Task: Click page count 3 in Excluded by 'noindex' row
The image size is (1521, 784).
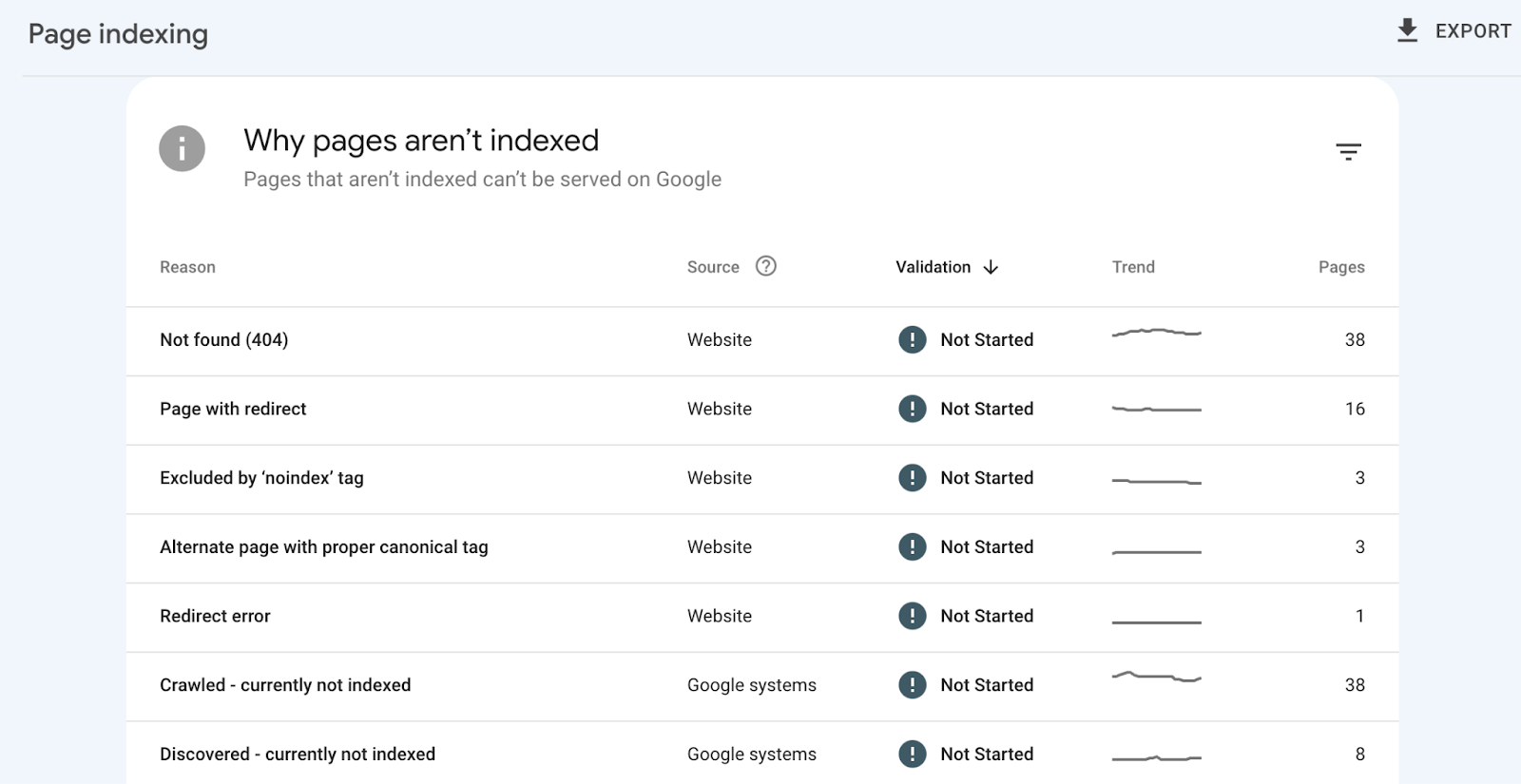Action: (1359, 477)
